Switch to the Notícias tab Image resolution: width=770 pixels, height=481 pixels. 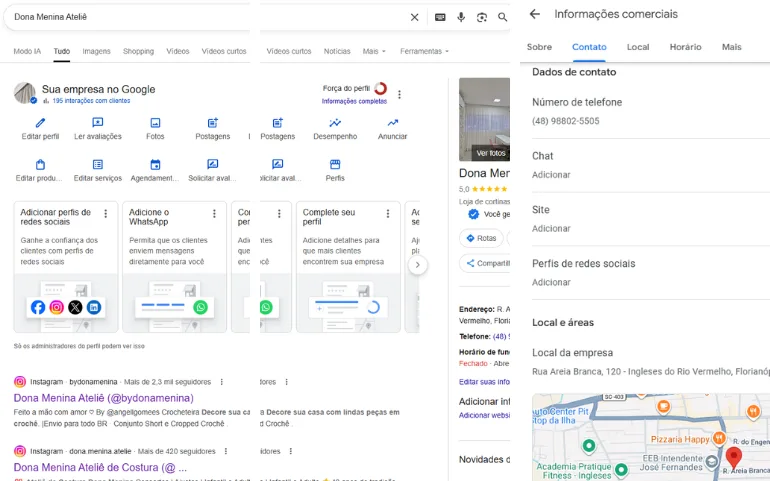(x=337, y=51)
